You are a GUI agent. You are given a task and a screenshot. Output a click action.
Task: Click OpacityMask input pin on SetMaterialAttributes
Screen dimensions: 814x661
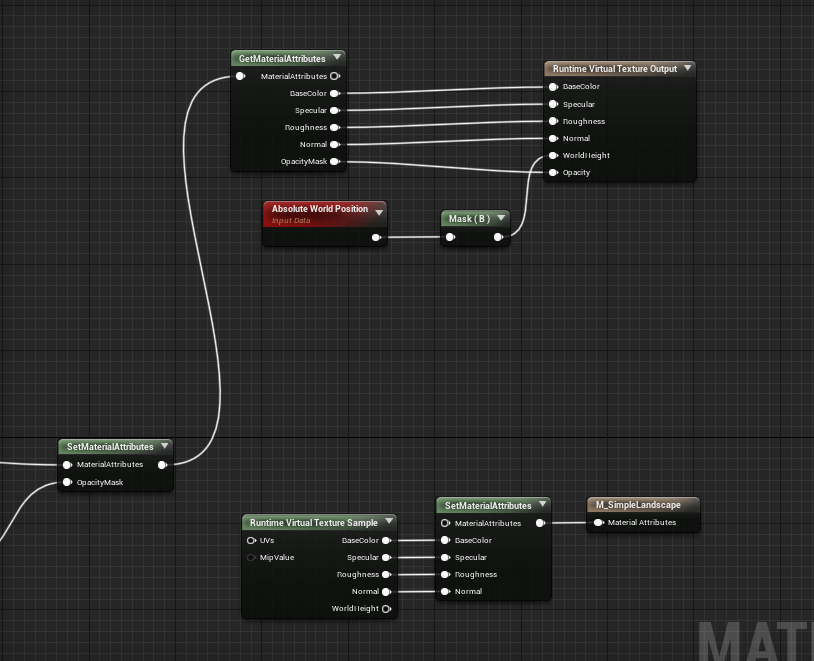[x=67, y=482]
